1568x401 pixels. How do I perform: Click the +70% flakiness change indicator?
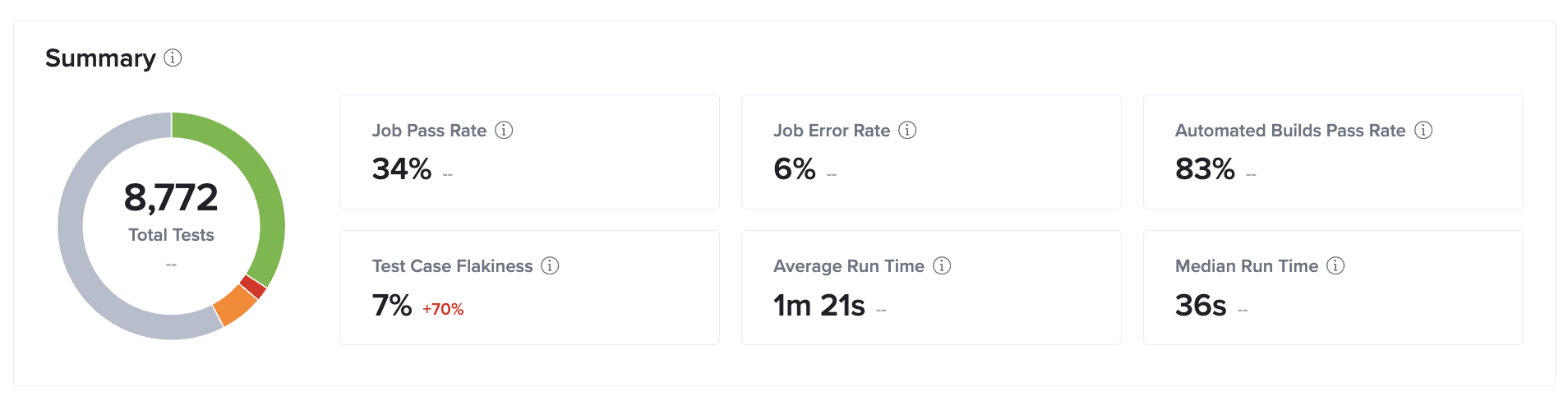[x=443, y=310]
